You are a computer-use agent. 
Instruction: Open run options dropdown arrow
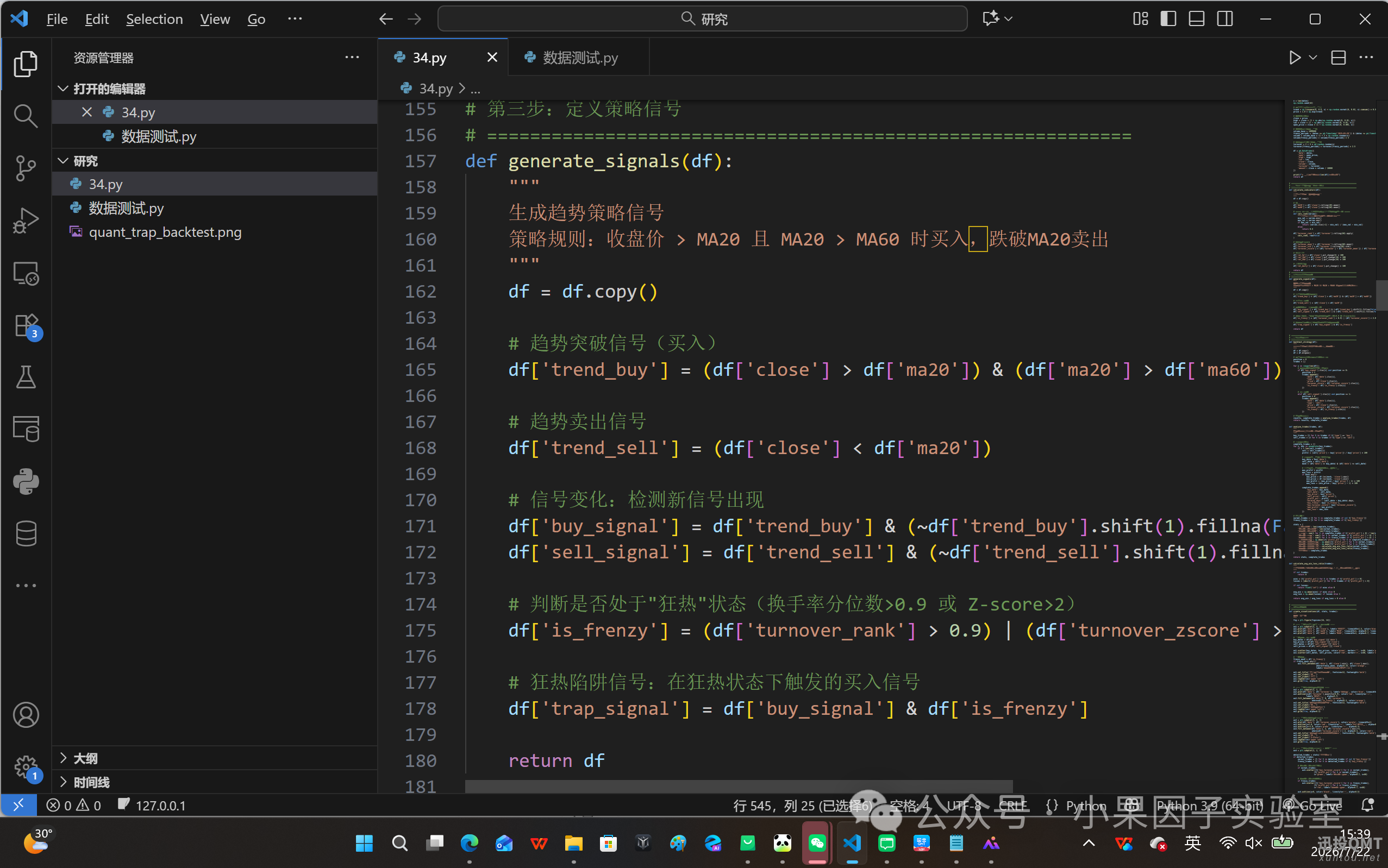(x=1313, y=58)
